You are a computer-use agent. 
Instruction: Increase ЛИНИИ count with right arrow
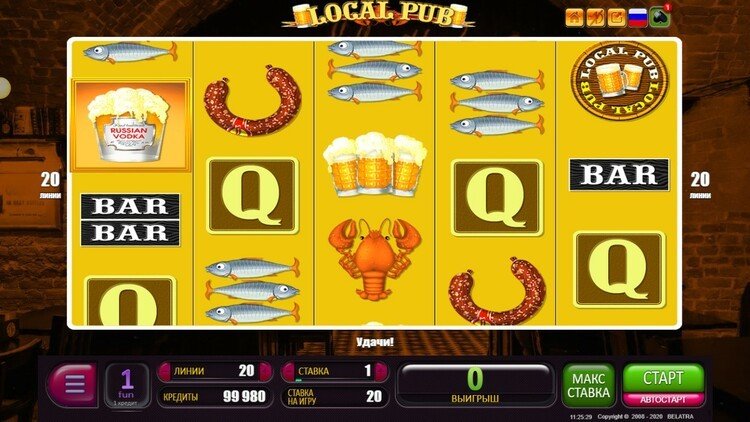pyautogui.click(x=265, y=371)
